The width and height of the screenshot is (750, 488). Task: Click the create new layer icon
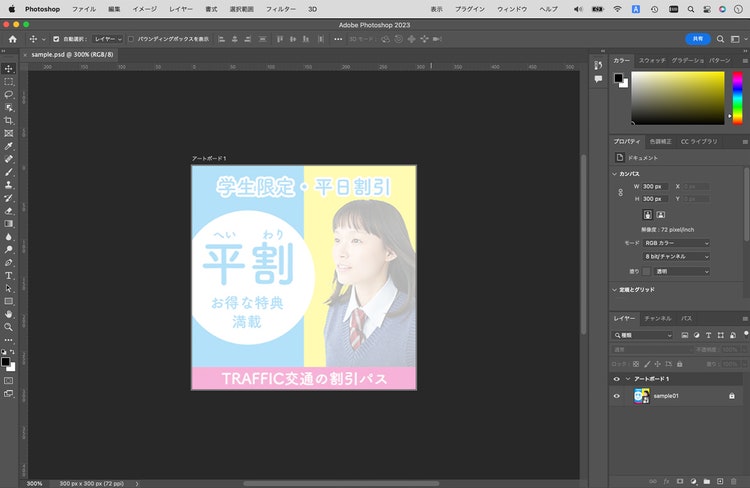click(720, 481)
